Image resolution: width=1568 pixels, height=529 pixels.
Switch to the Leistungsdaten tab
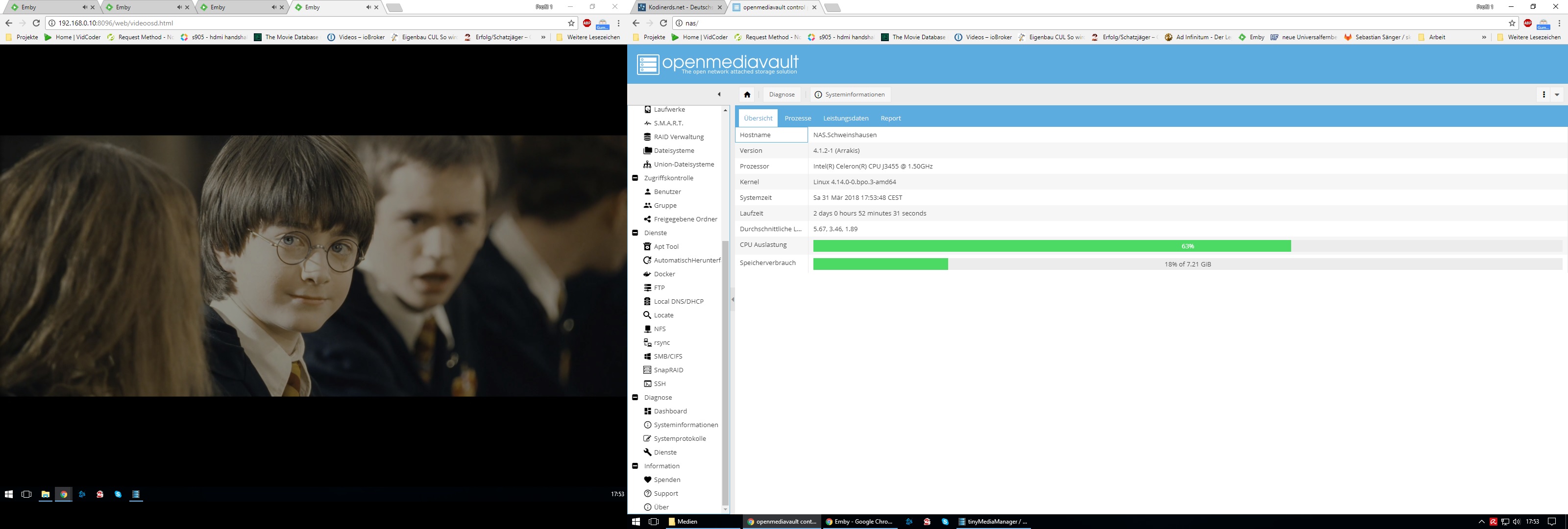coord(845,118)
